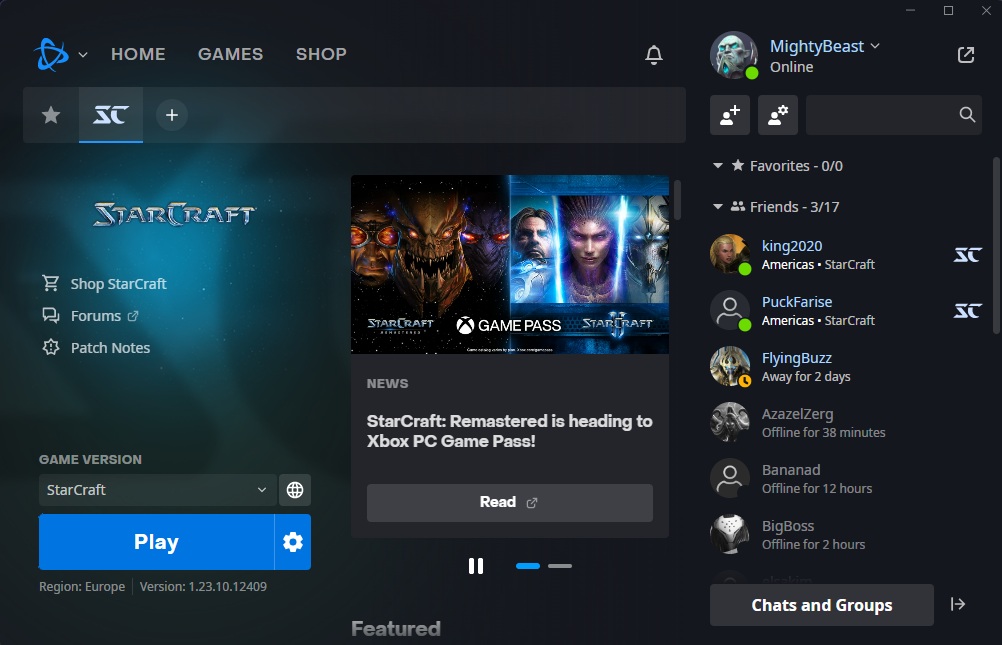Click FlyingBuzz avatar

730,366
